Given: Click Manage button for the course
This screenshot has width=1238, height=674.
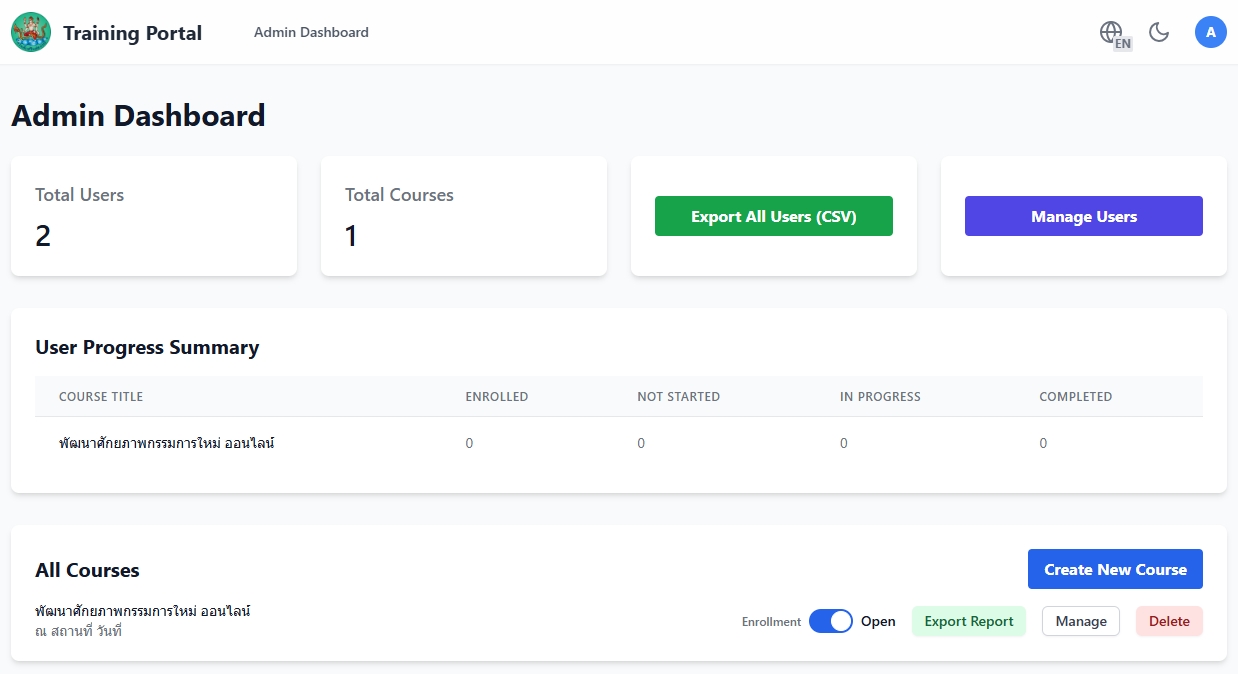Looking at the screenshot, I should pyautogui.click(x=1080, y=621).
